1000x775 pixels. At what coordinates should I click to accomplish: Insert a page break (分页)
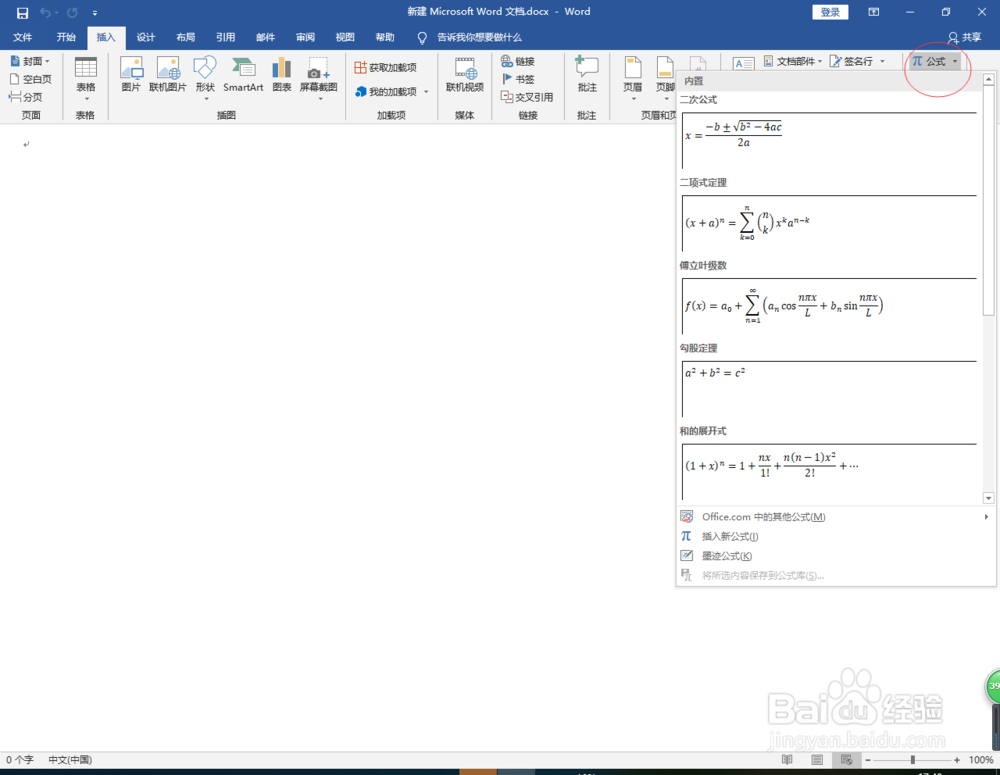click(26, 97)
